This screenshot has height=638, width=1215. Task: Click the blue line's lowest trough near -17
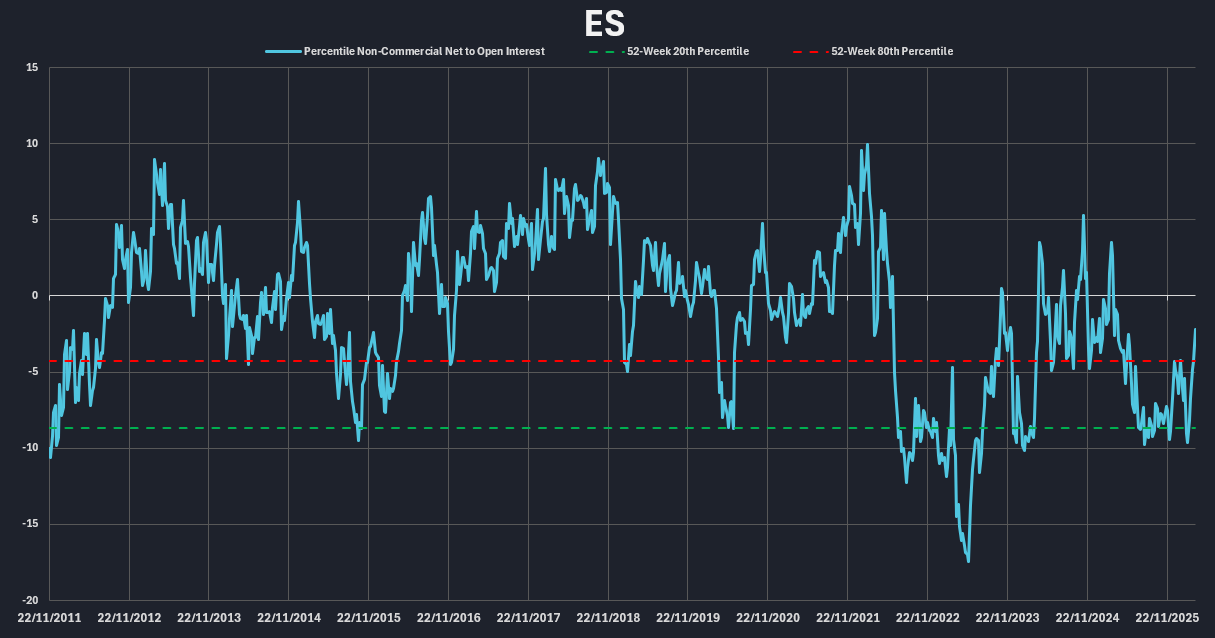968,561
